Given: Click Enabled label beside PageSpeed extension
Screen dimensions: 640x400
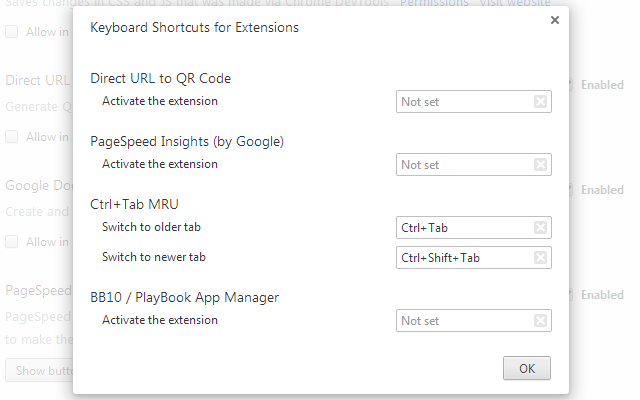Looking at the screenshot, I should (x=602, y=295).
